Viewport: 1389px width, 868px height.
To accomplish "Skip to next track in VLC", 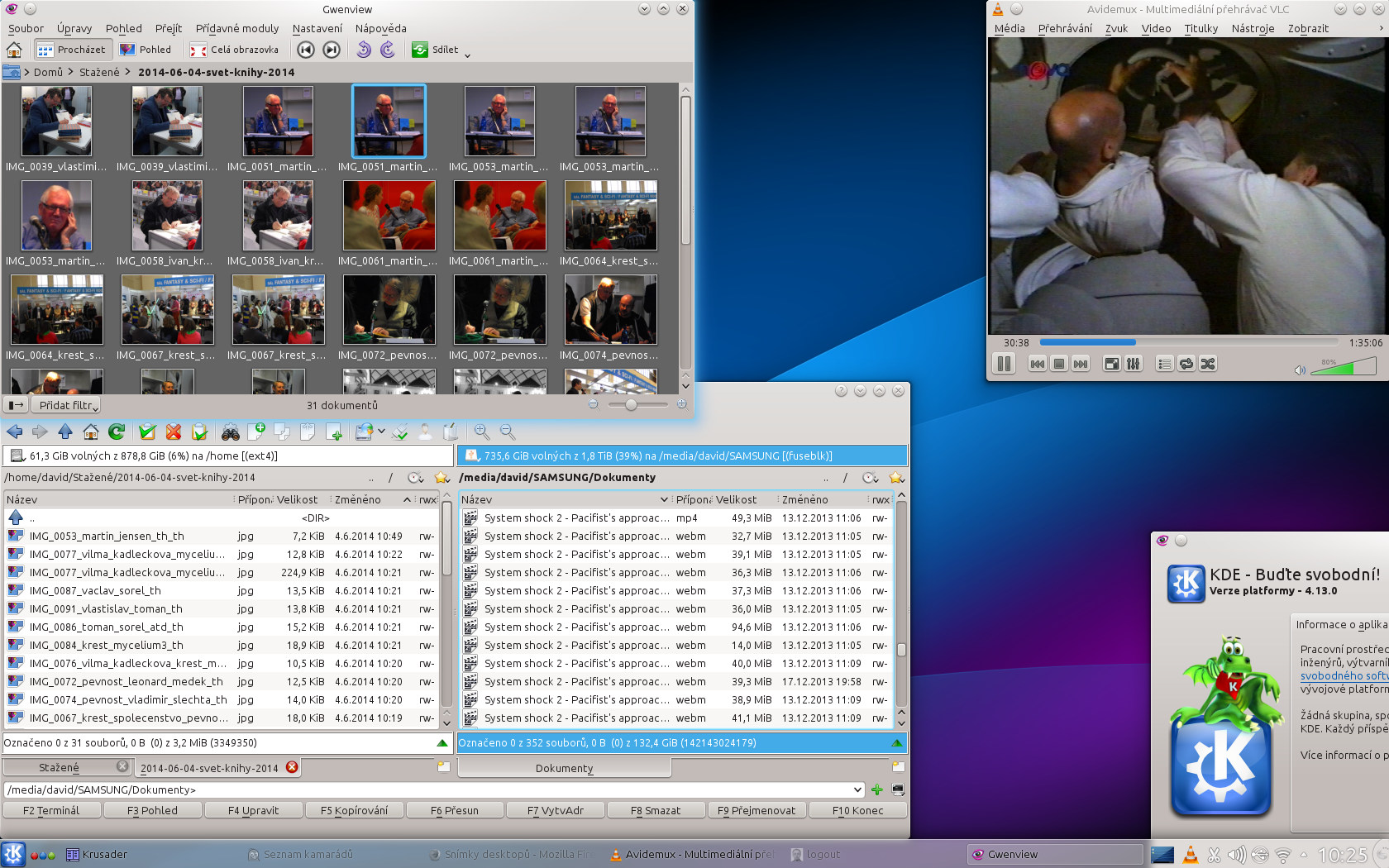I will [1081, 364].
